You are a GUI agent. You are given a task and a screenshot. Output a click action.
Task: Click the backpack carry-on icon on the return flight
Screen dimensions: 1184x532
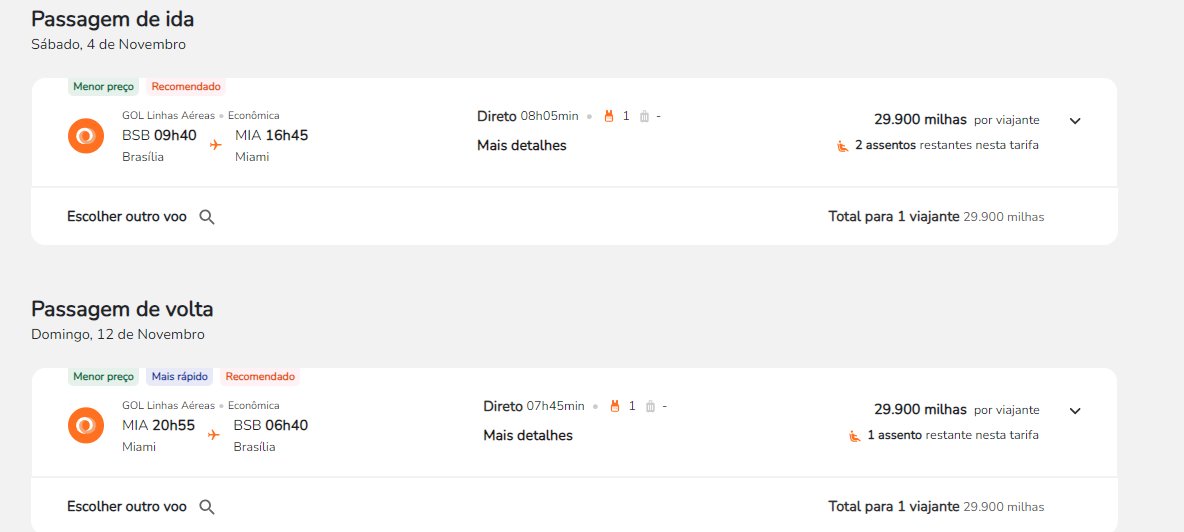(x=615, y=406)
